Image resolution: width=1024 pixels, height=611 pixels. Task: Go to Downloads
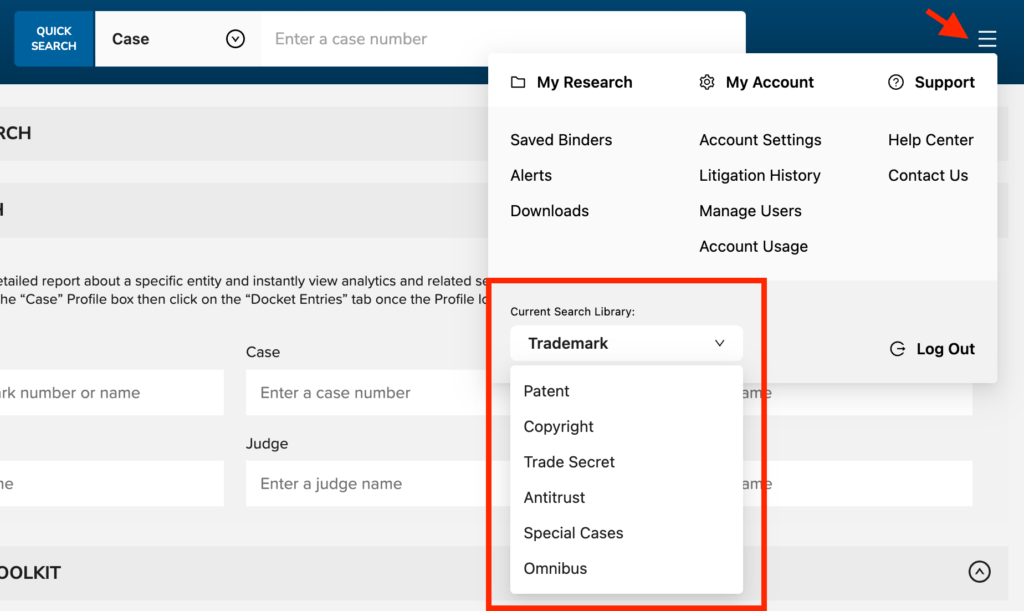pyautogui.click(x=549, y=211)
